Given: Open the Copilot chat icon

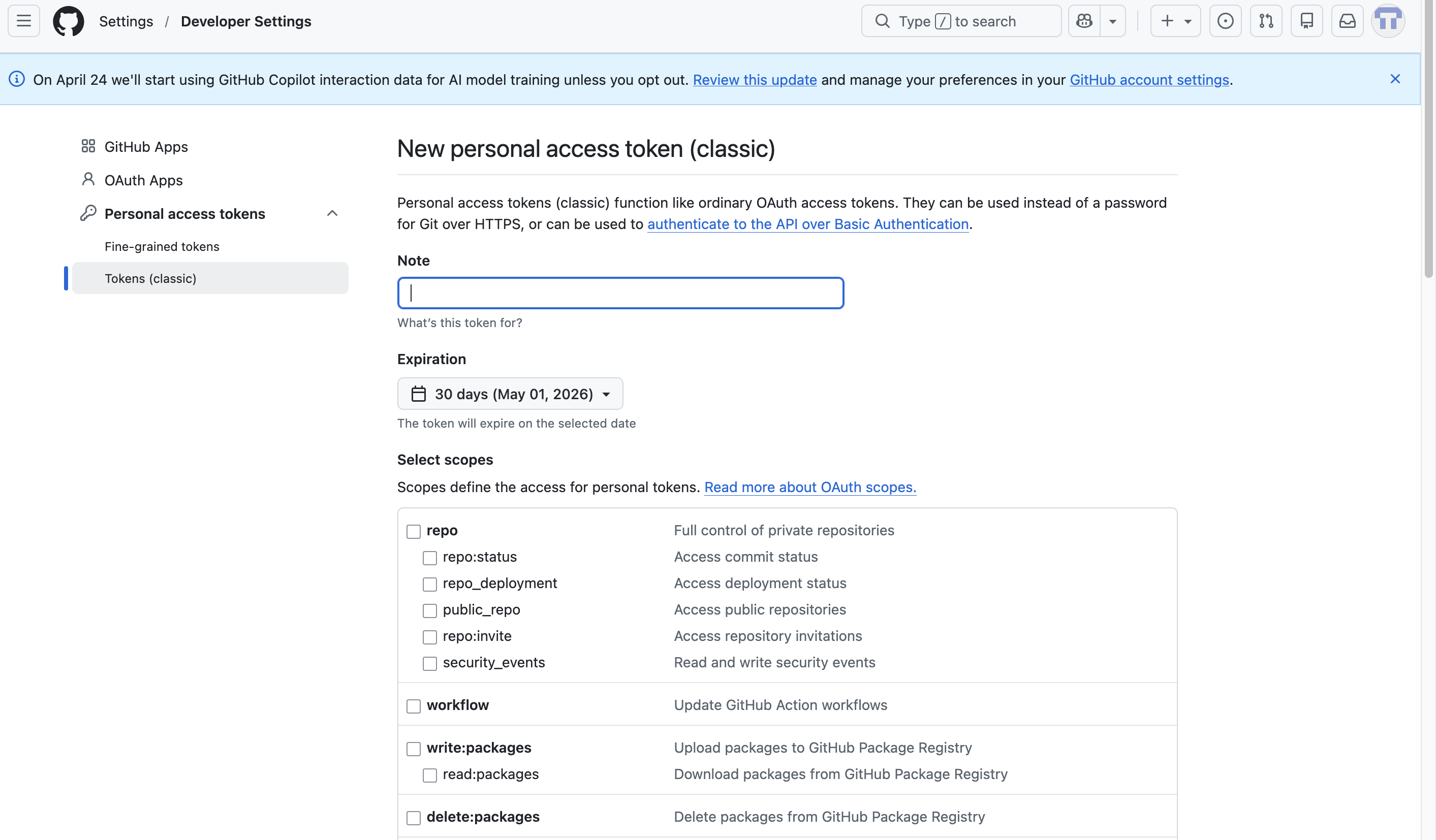Looking at the screenshot, I should (x=1084, y=21).
